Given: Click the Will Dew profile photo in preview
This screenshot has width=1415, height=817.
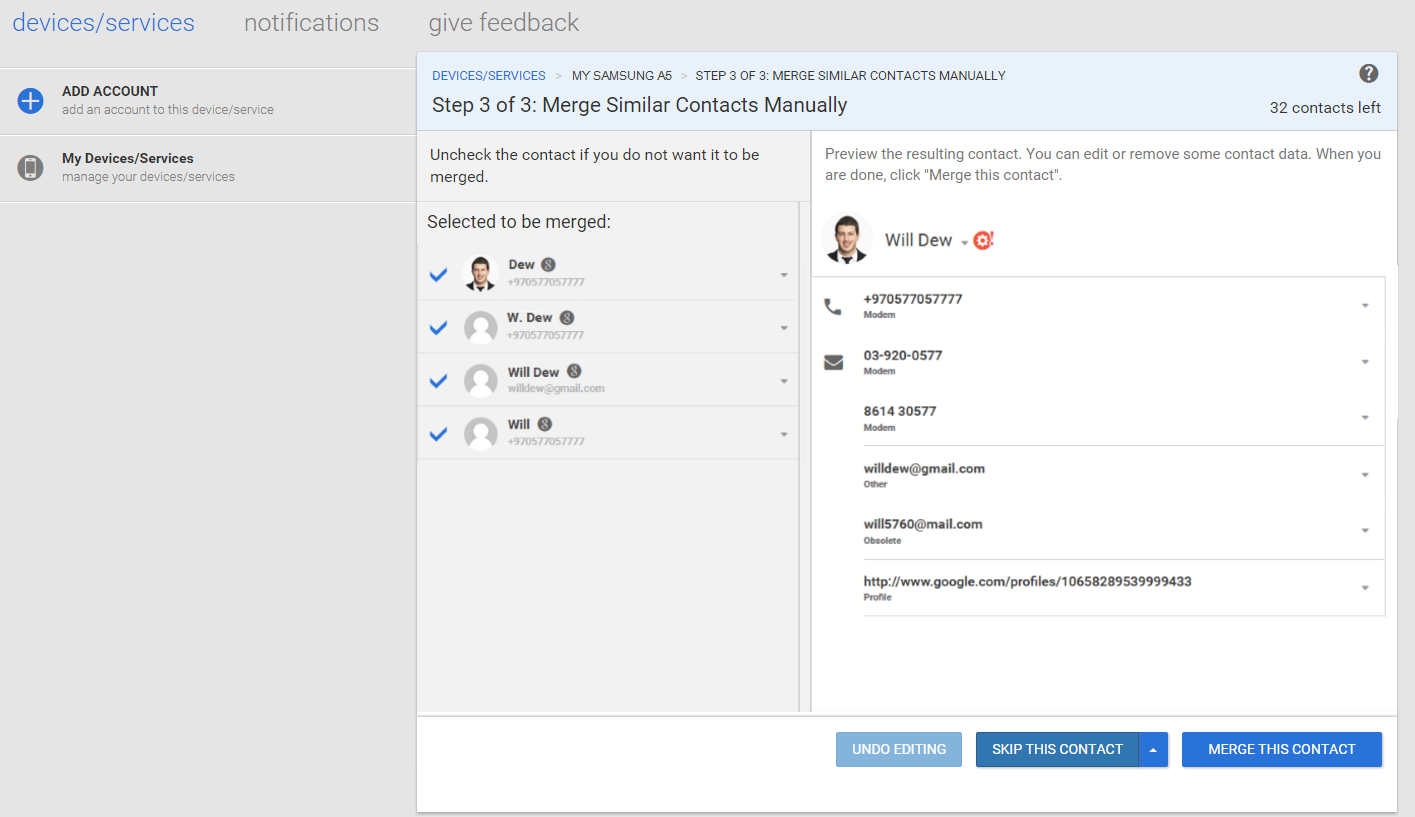Looking at the screenshot, I should click(x=847, y=240).
